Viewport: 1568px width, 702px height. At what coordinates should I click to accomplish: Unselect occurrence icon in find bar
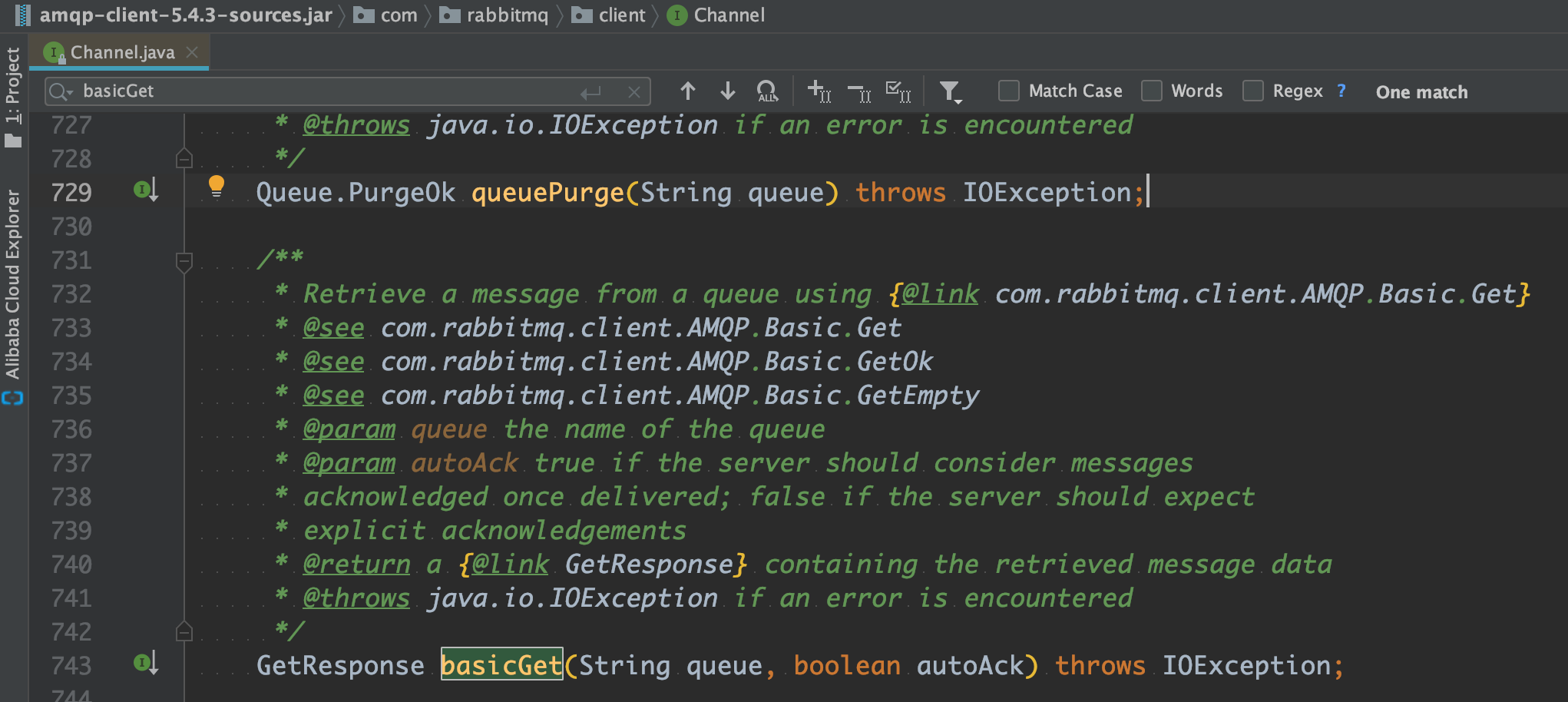click(x=859, y=93)
